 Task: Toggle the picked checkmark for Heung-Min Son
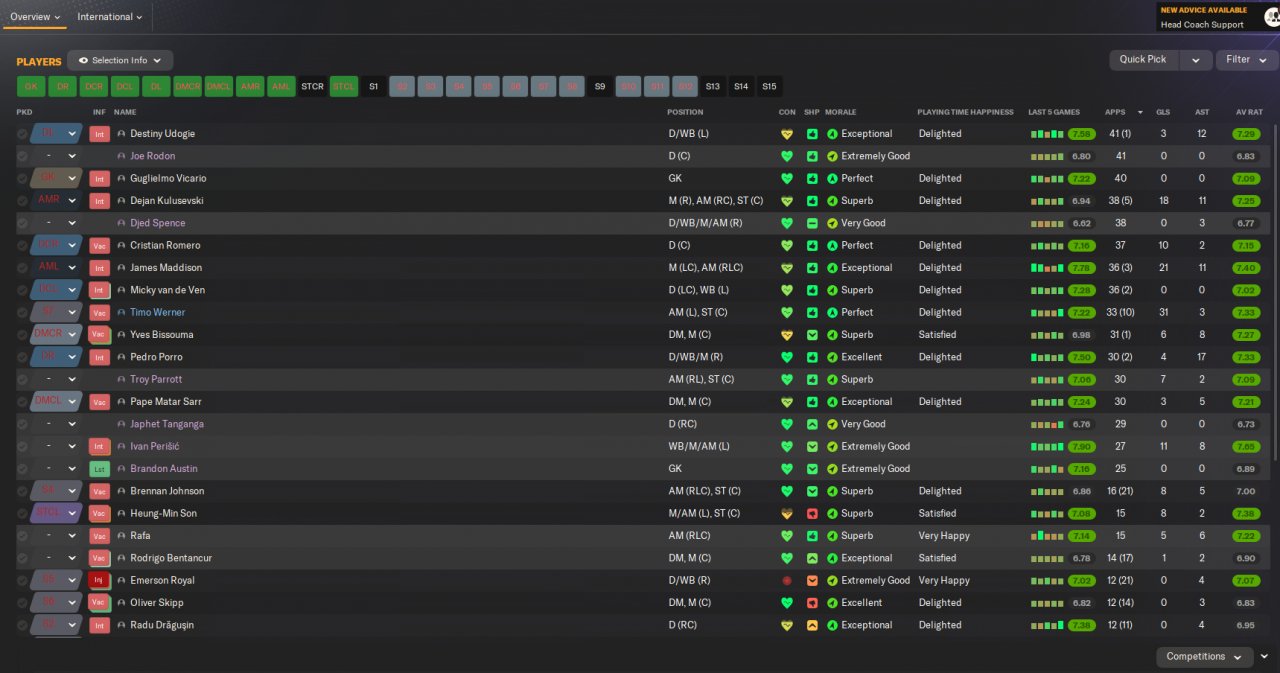tap(22, 513)
